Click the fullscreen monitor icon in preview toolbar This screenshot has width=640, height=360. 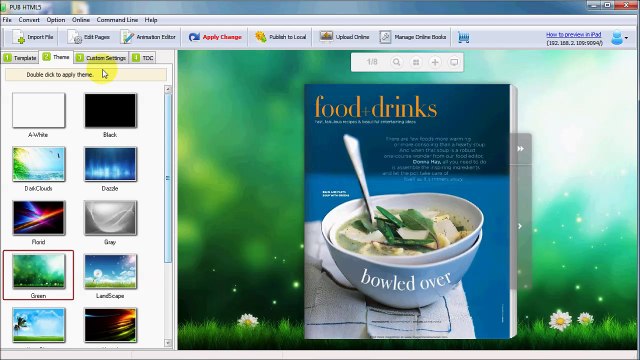454,62
